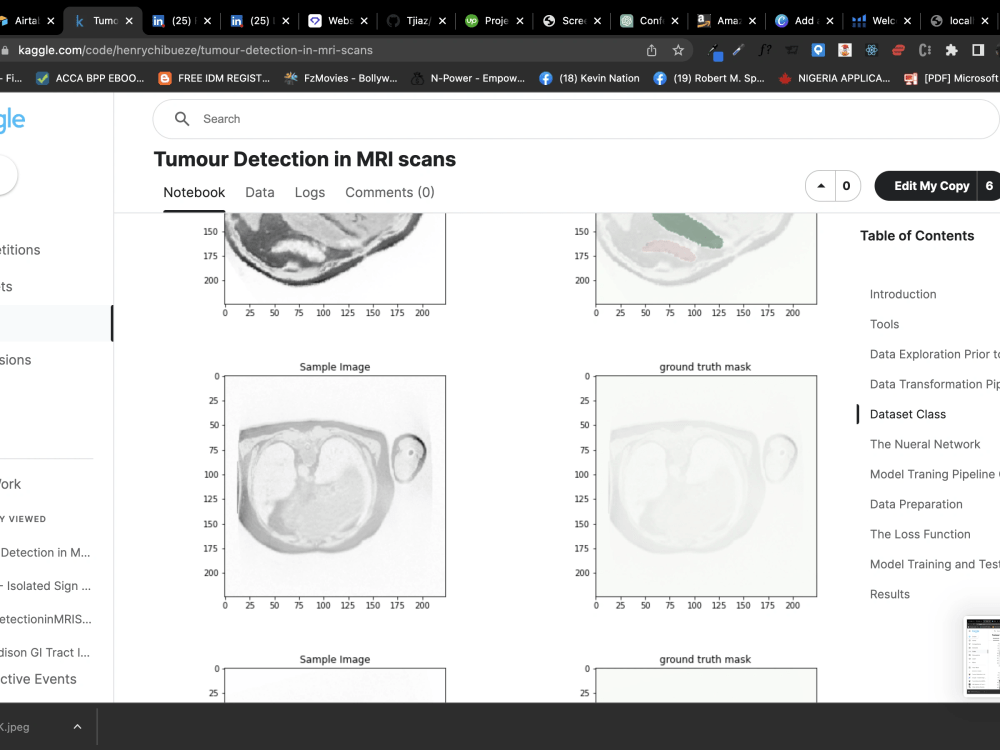Click the screenshot preview thumbnail at bottom right
The height and width of the screenshot is (750, 1000).
click(983, 656)
